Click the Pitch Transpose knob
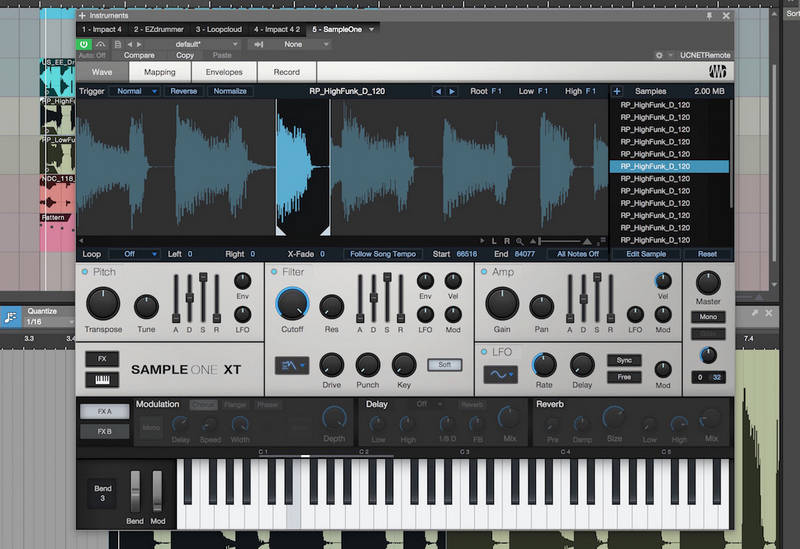 tap(102, 303)
